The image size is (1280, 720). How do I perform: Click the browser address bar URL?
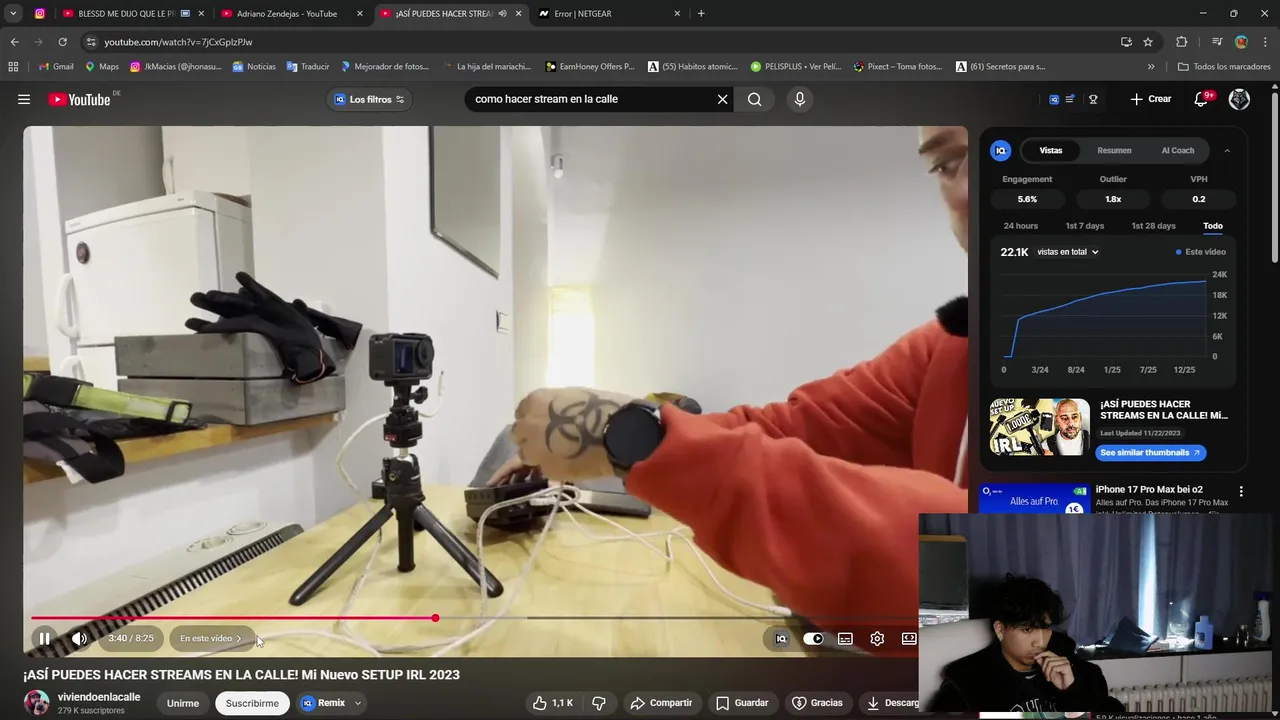click(178, 42)
